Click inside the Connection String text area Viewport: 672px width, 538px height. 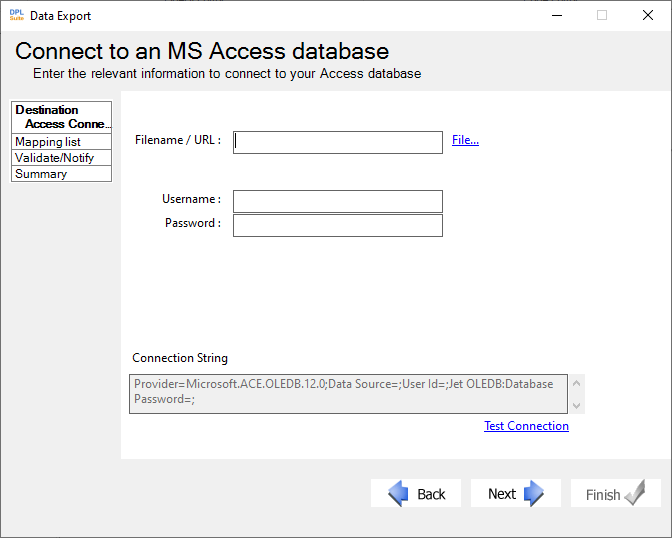[348, 394]
